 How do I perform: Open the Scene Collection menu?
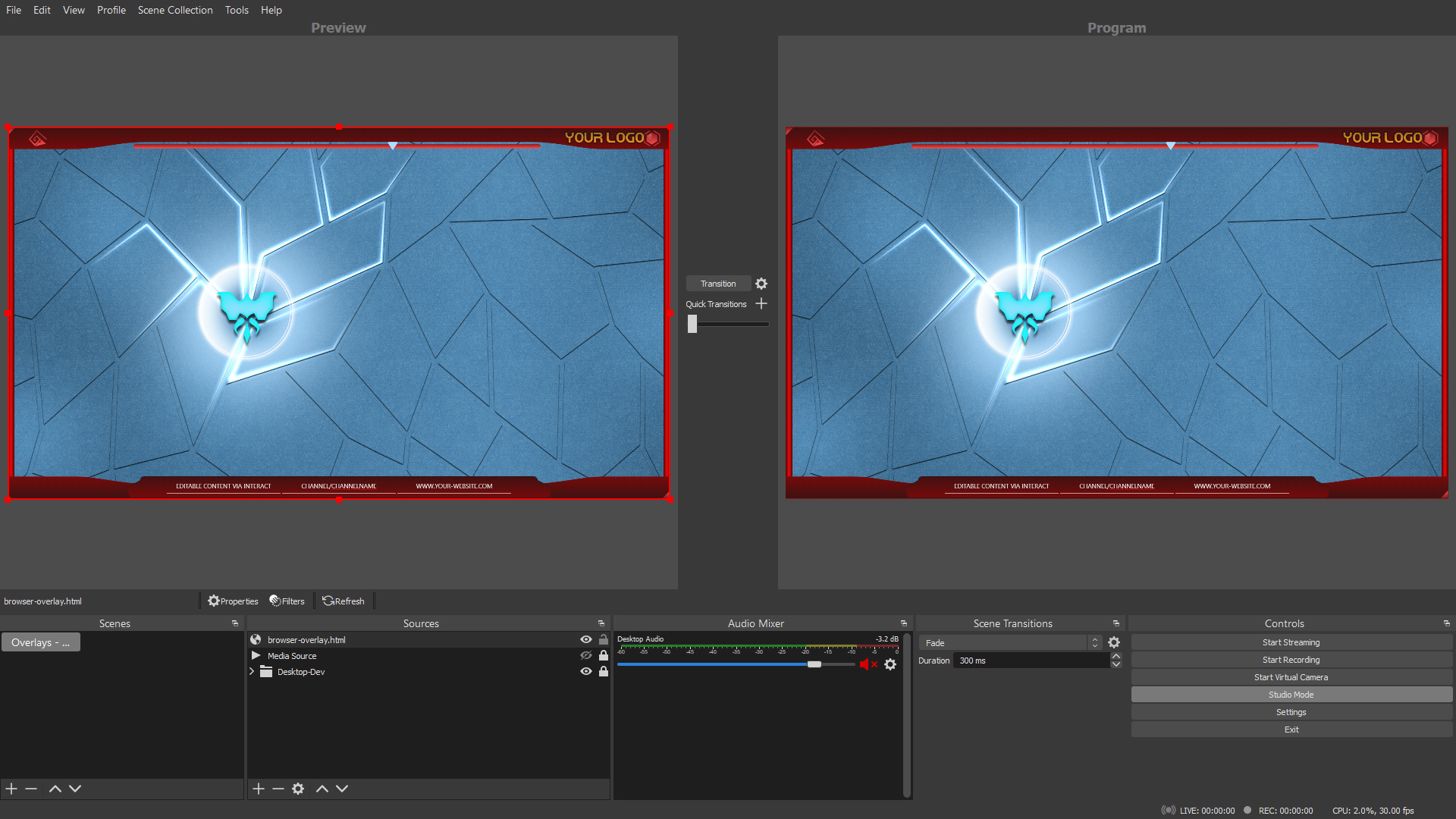pos(174,10)
